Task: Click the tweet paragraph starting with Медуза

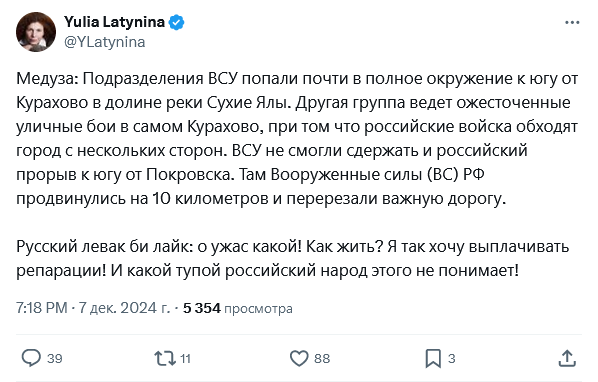Action: tap(297, 138)
